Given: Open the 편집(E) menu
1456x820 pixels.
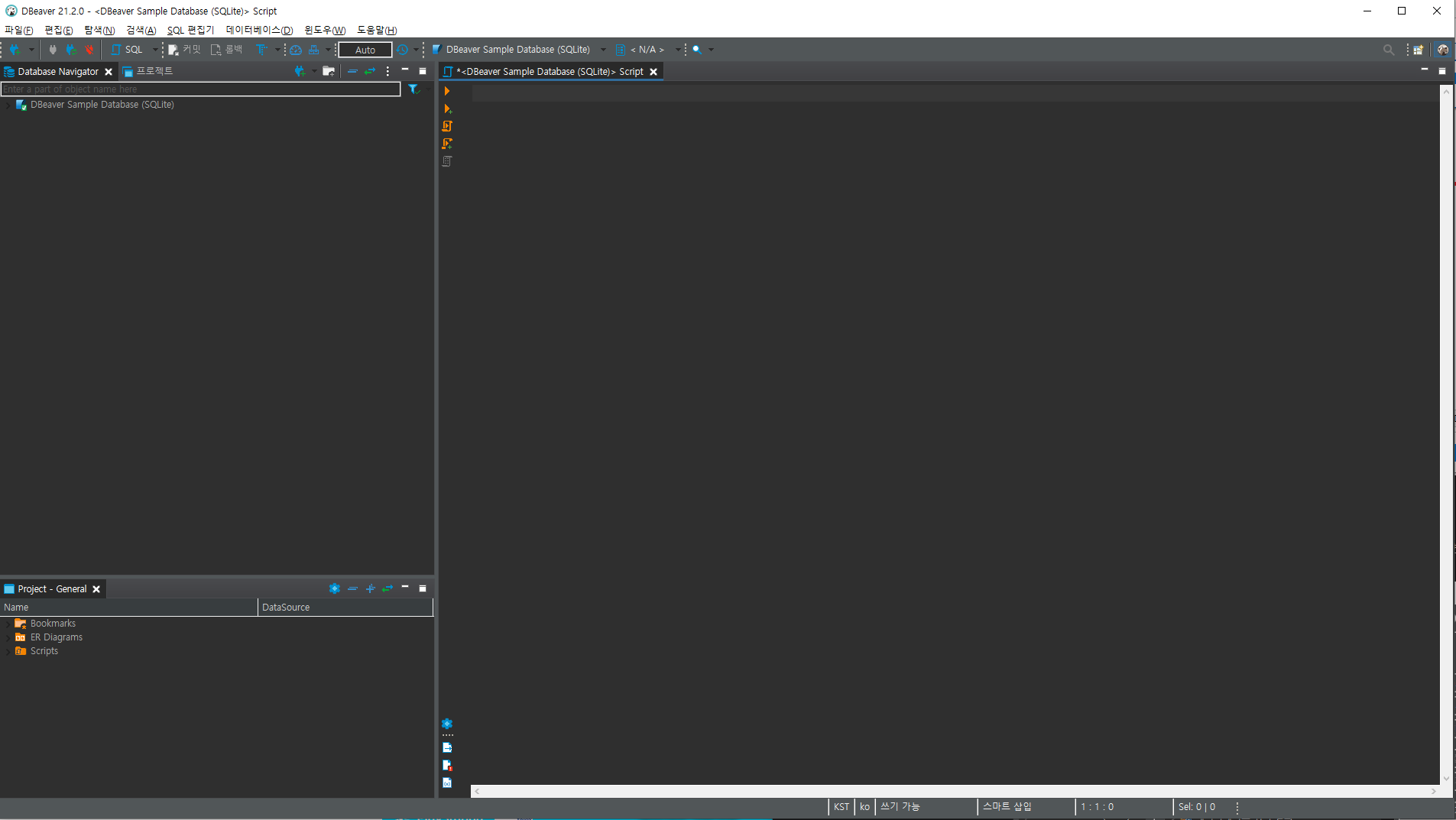Looking at the screenshot, I should tap(59, 30).
